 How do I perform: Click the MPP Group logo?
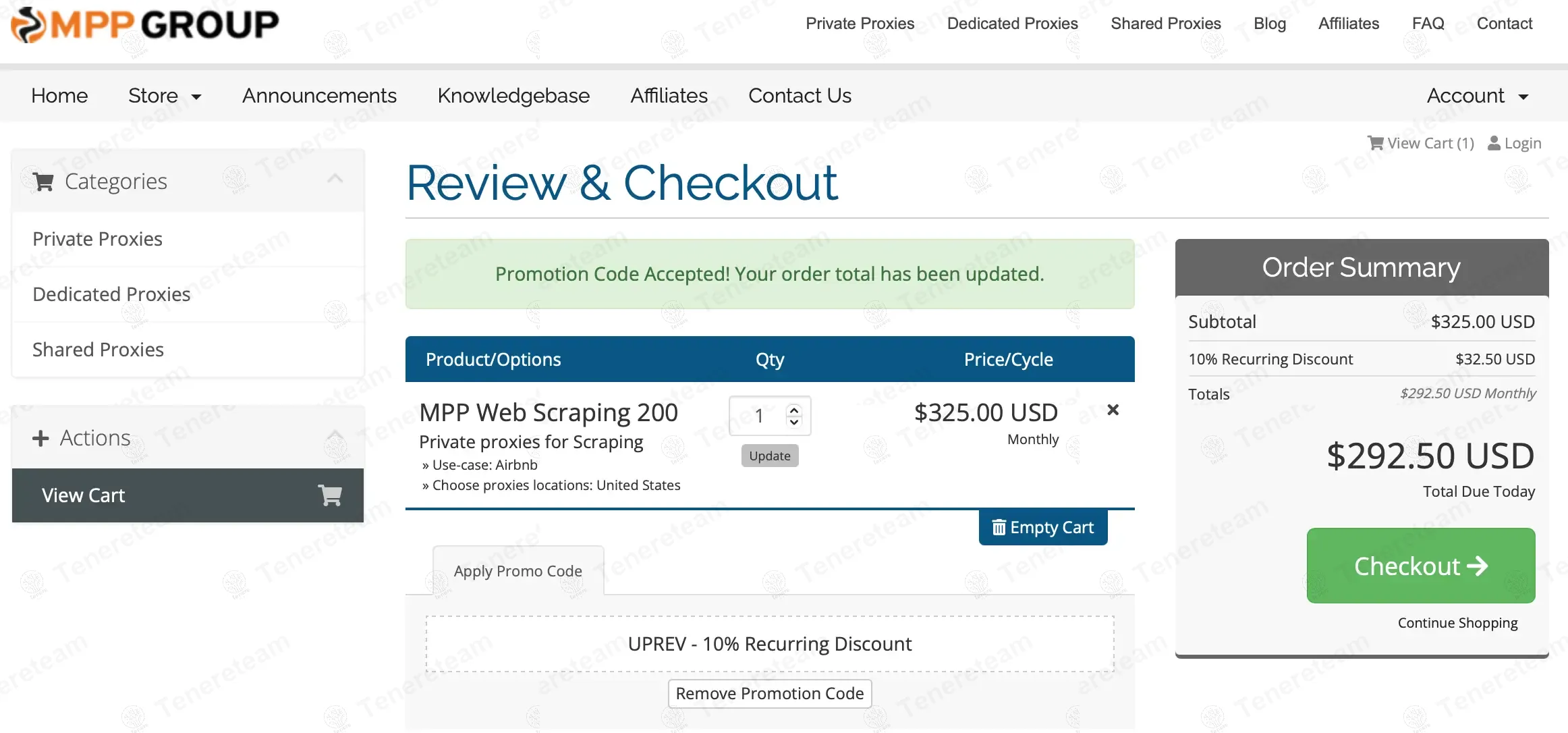tap(145, 25)
